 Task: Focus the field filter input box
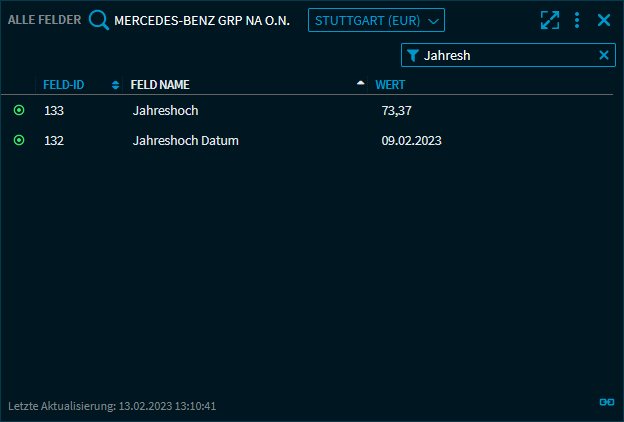click(505, 56)
